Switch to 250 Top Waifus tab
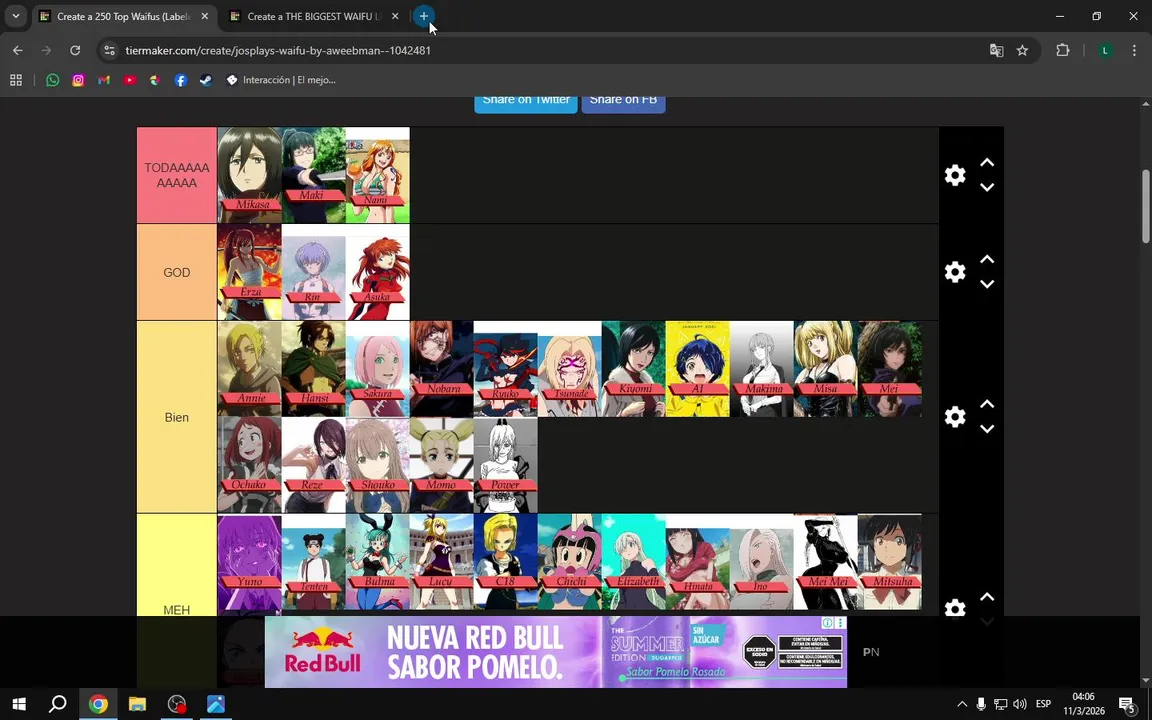Screen dimensions: 1152x720 (x=125, y=16)
